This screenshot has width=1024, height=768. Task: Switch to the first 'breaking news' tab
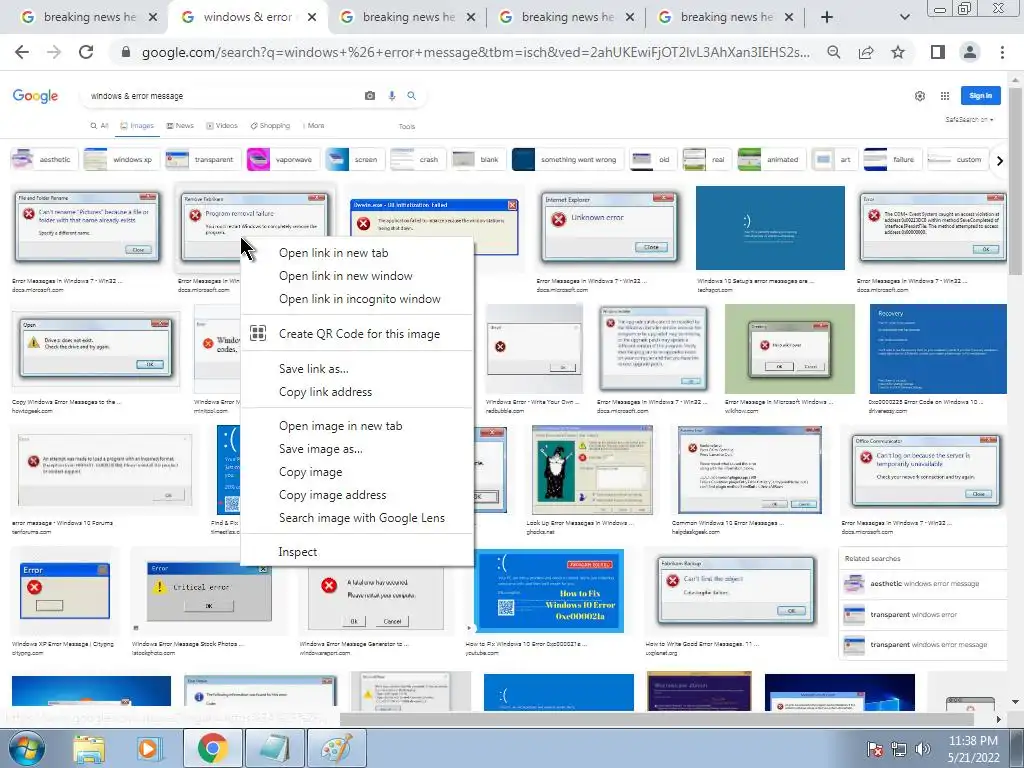click(x=89, y=17)
